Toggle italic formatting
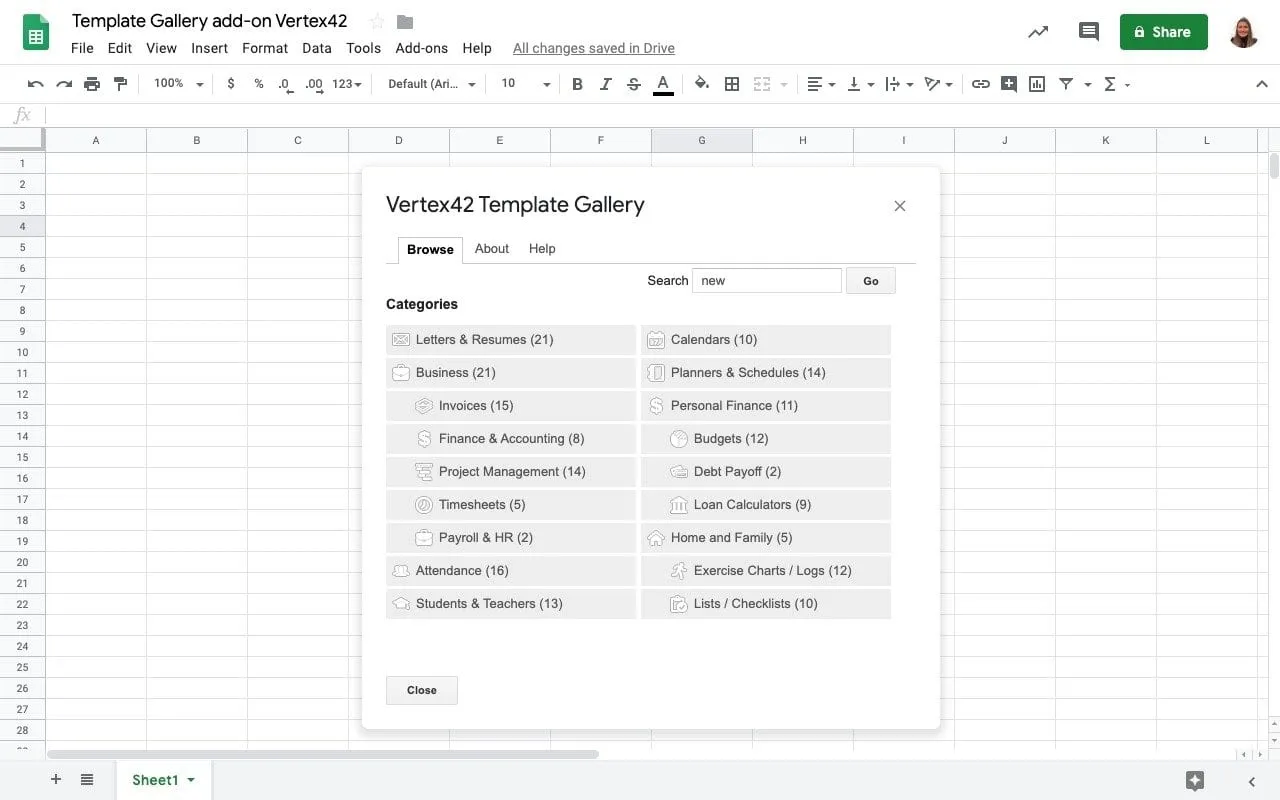The width and height of the screenshot is (1280, 800). tap(605, 84)
